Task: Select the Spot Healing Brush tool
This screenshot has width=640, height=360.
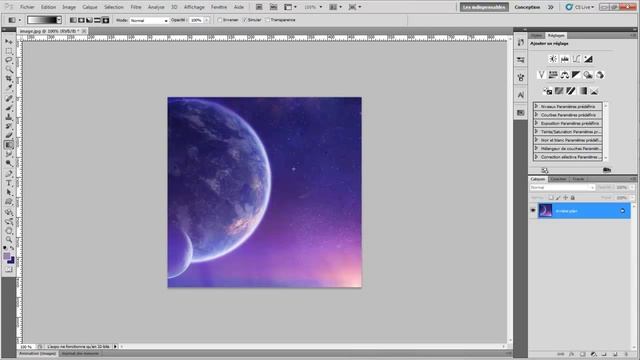Action: (9, 98)
